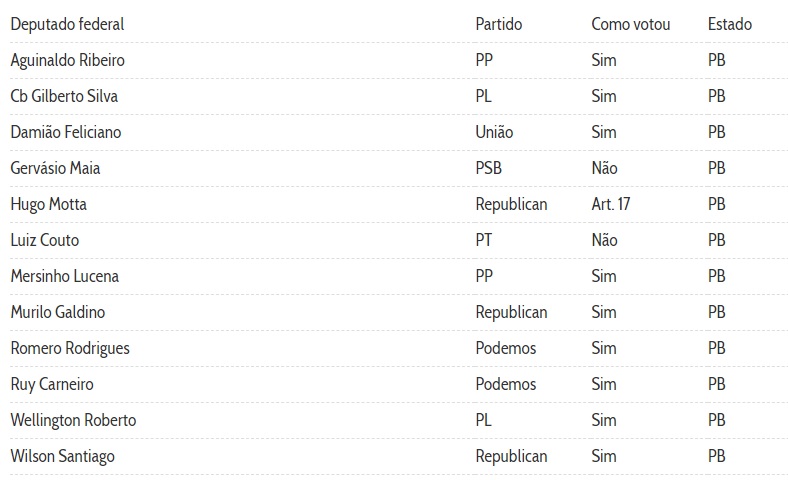The width and height of the screenshot is (788, 480).
Task: Select the Damião Feliciano row name
Action: [66, 132]
